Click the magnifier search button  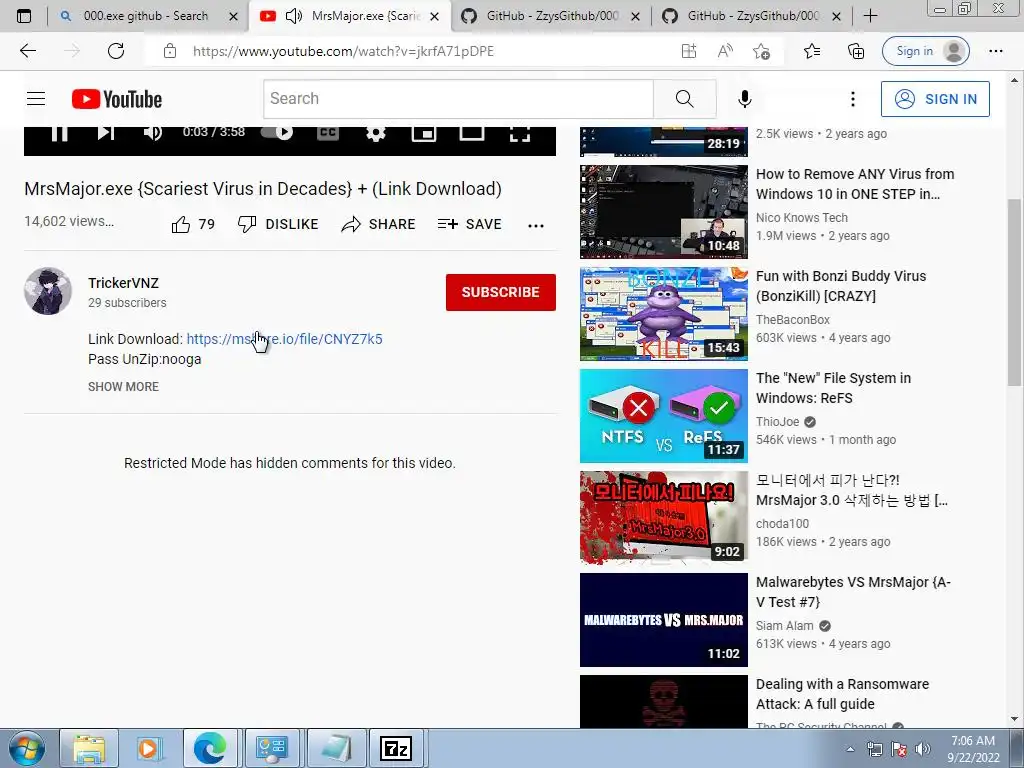(684, 99)
